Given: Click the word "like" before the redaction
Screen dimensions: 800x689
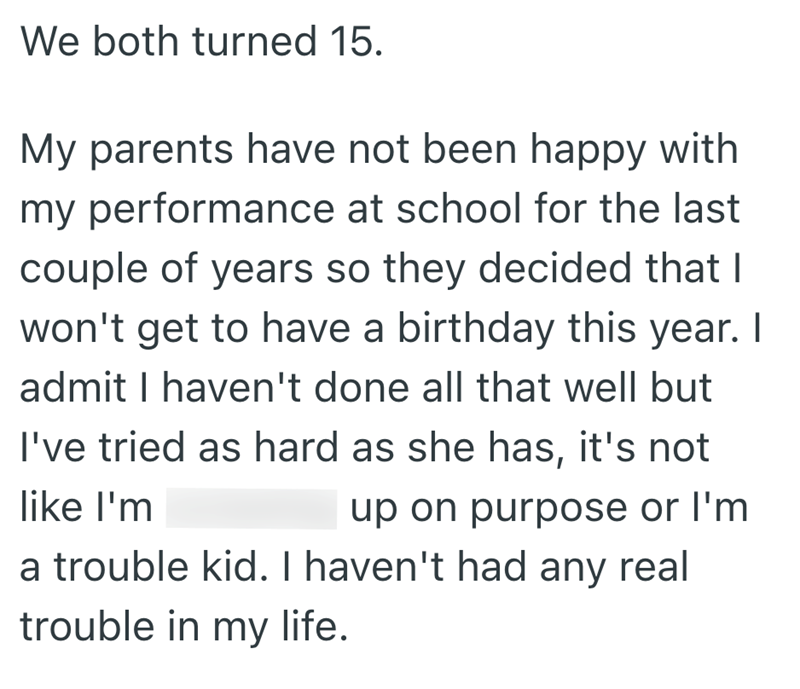Looking at the screenshot, I should (50, 507).
